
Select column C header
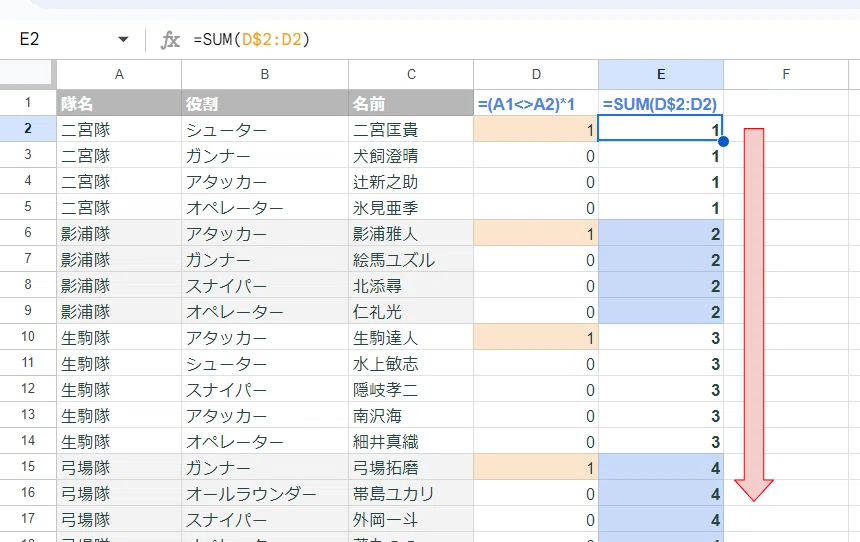(x=411, y=75)
